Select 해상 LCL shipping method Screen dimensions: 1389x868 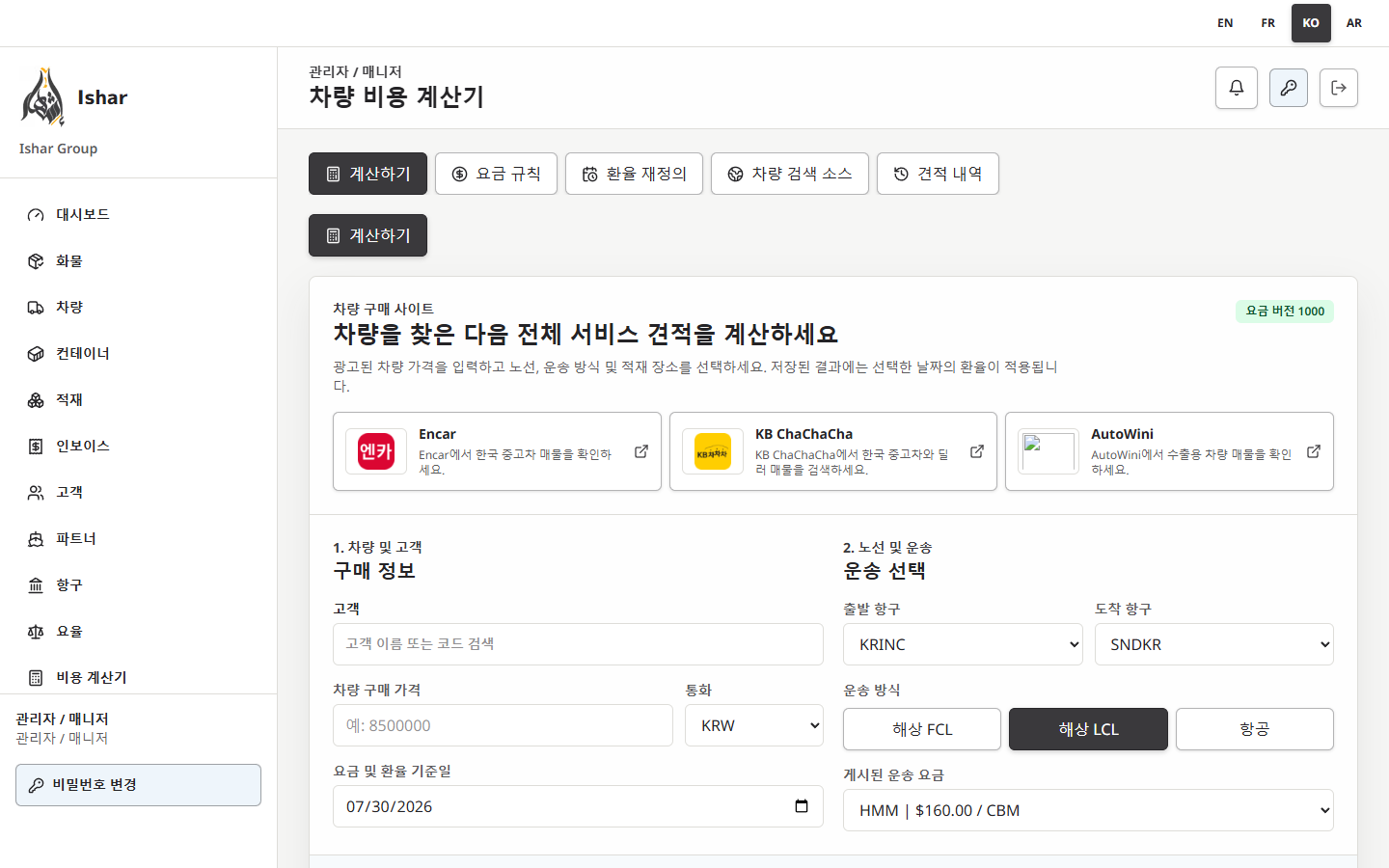point(1088,729)
